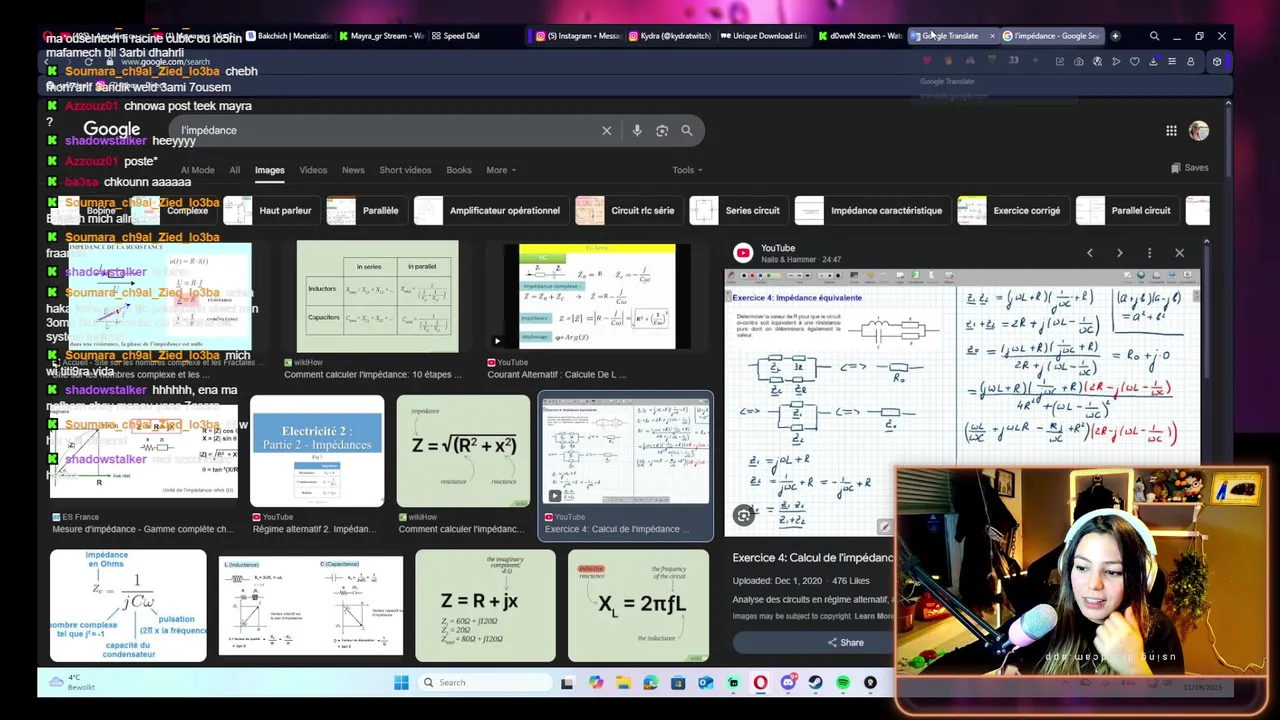This screenshot has height=720, width=1280.
Task: Switch to Videos results tab
Action: (x=313, y=170)
